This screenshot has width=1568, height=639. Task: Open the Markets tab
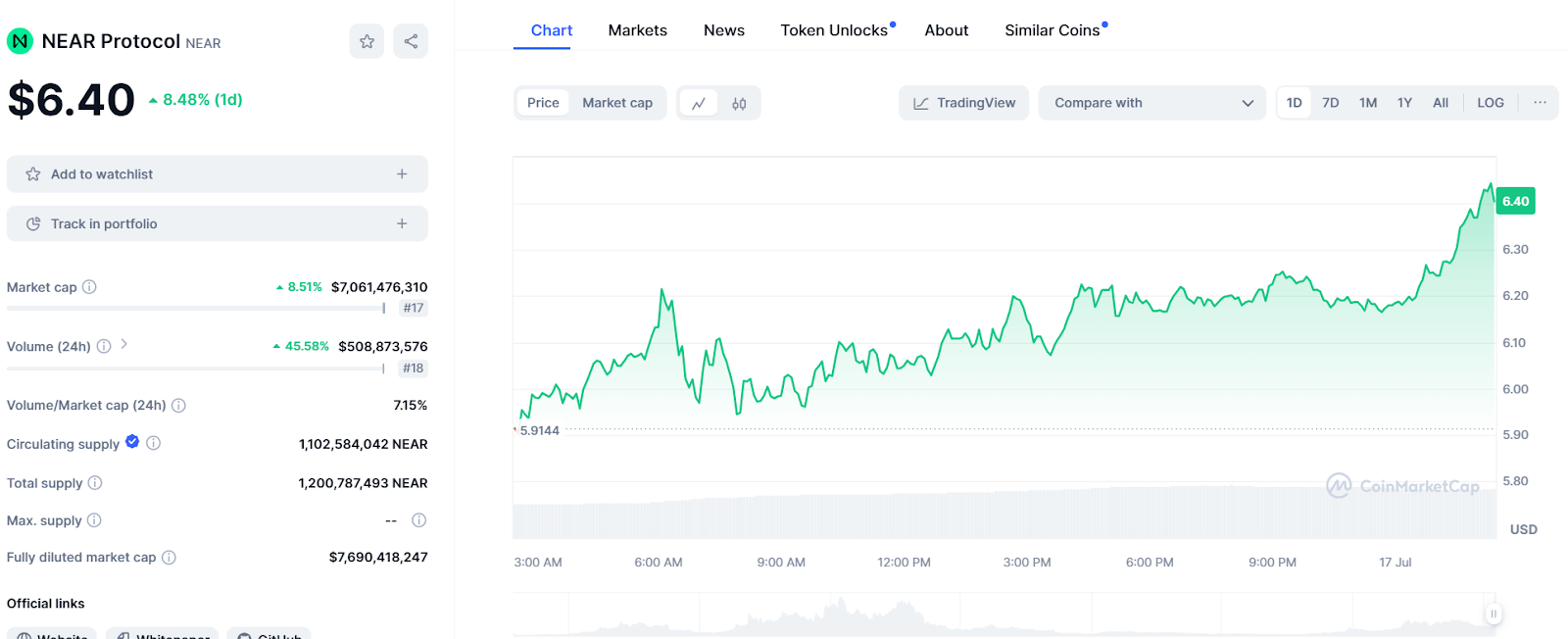(637, 30)
